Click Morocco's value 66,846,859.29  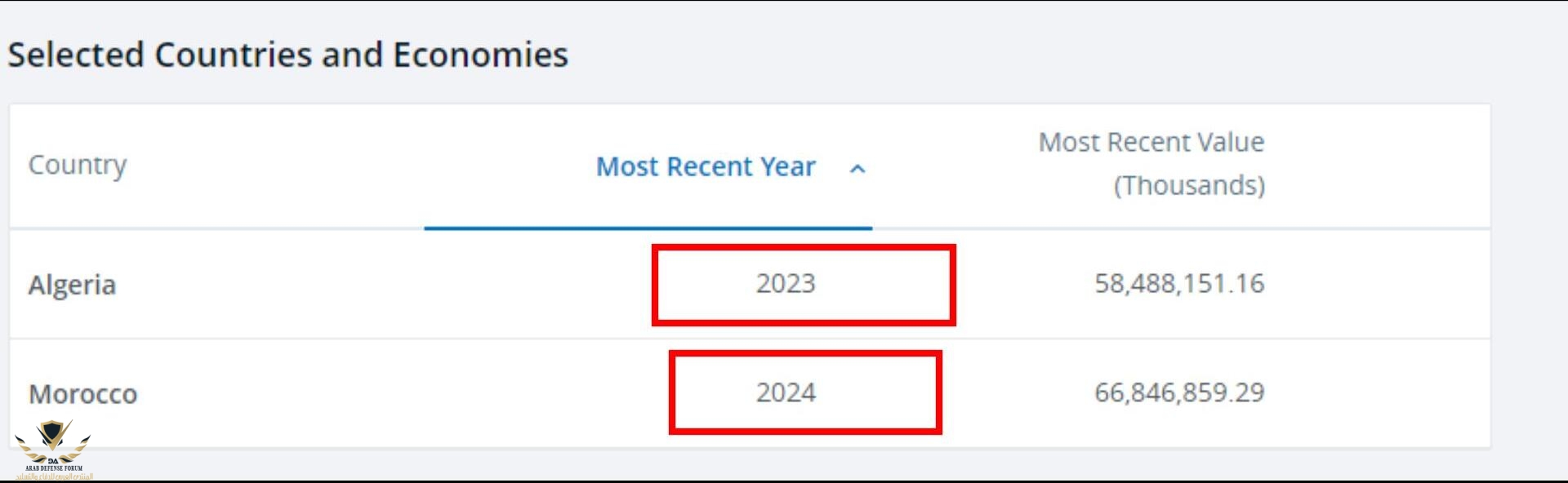[x=1178, y=392]
